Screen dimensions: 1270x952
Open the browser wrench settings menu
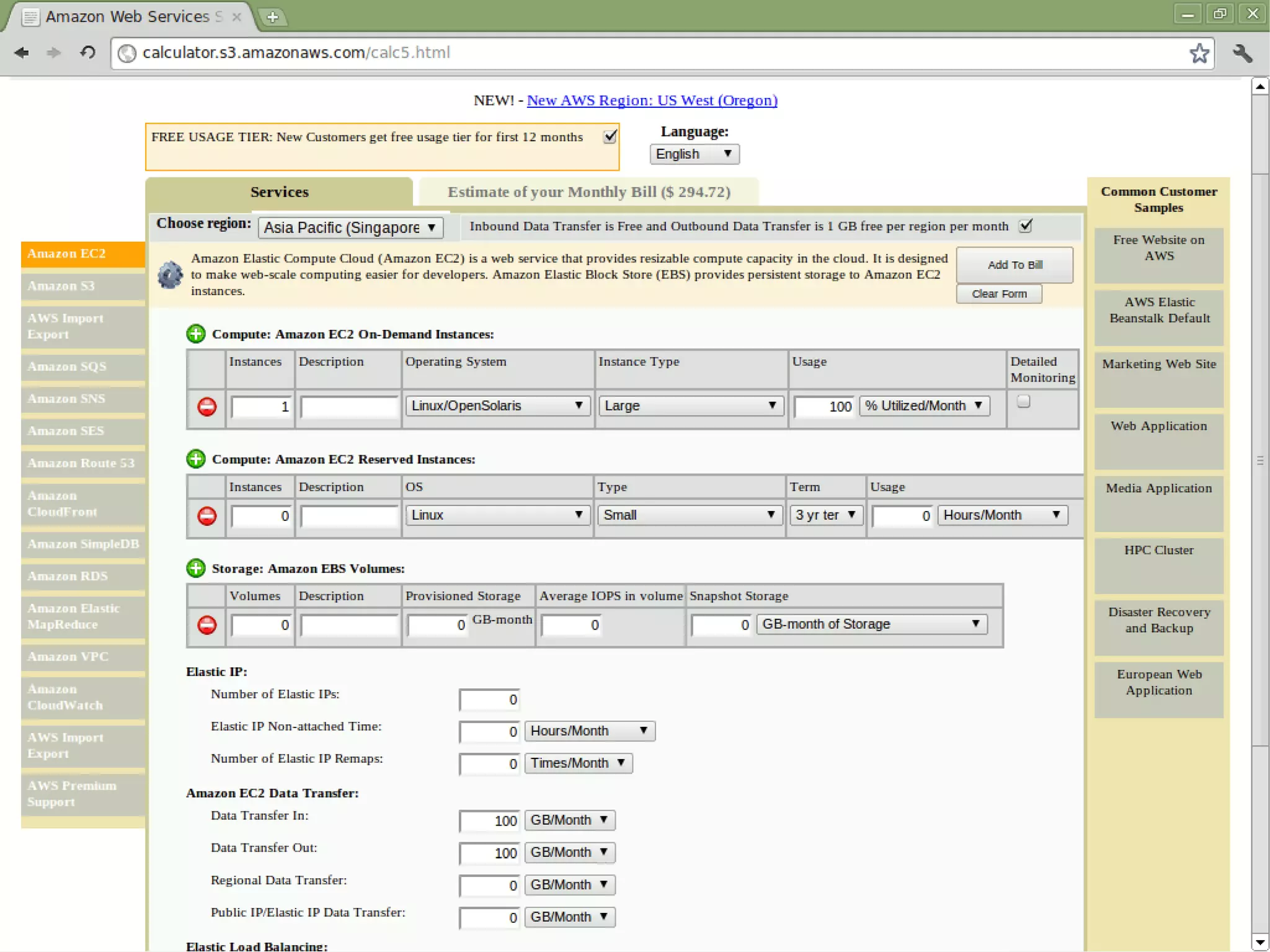(1242, 53)
